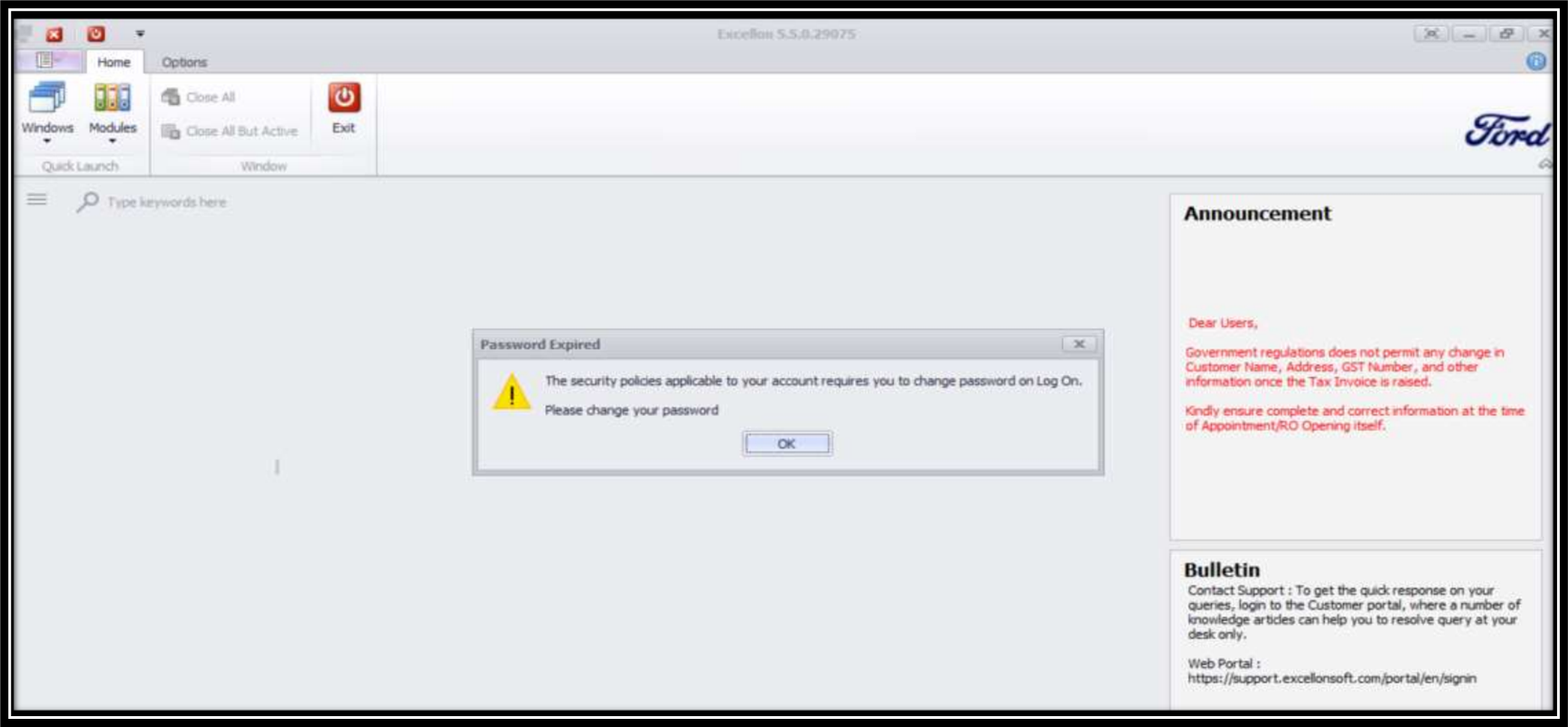Click the search magnifier icon
The image size is (1568, 727).
88,202
